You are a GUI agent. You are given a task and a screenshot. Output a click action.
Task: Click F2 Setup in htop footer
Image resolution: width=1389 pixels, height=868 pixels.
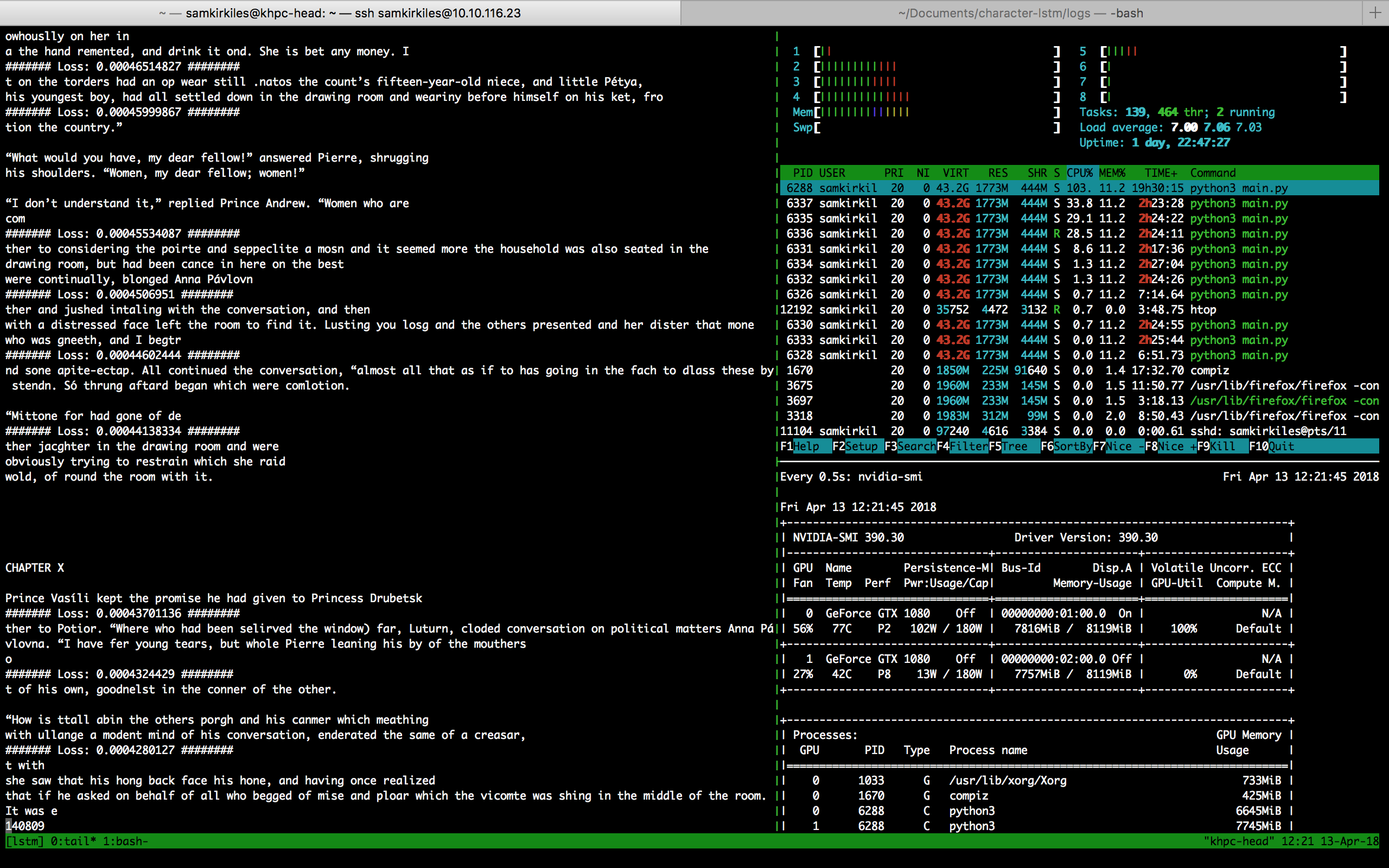click(858, 446)
